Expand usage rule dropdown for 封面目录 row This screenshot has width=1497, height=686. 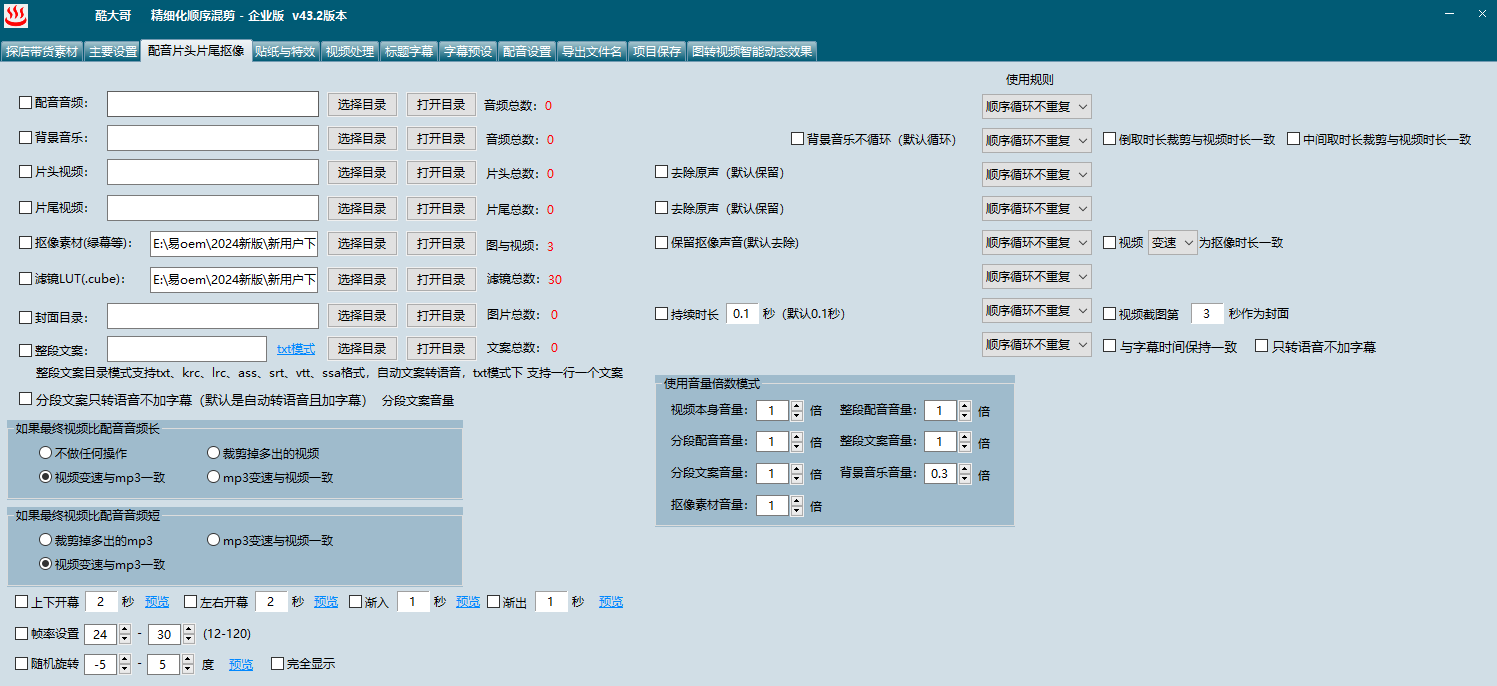[1036, 310]
